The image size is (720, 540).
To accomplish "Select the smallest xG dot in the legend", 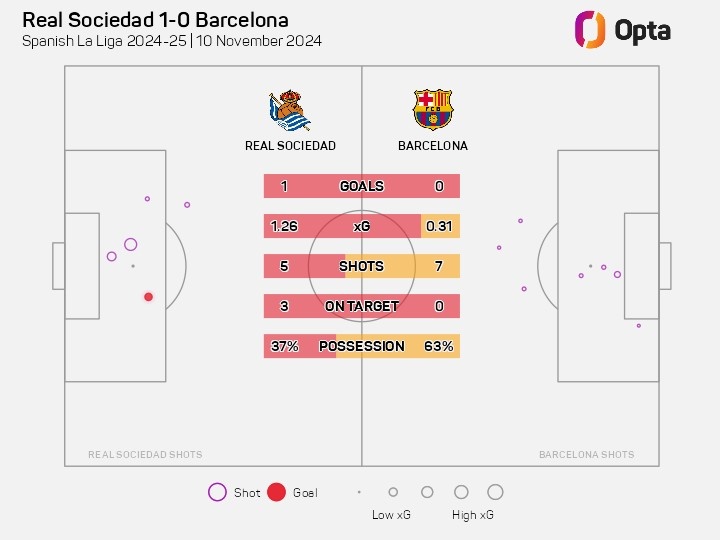I will coord(359,492).
